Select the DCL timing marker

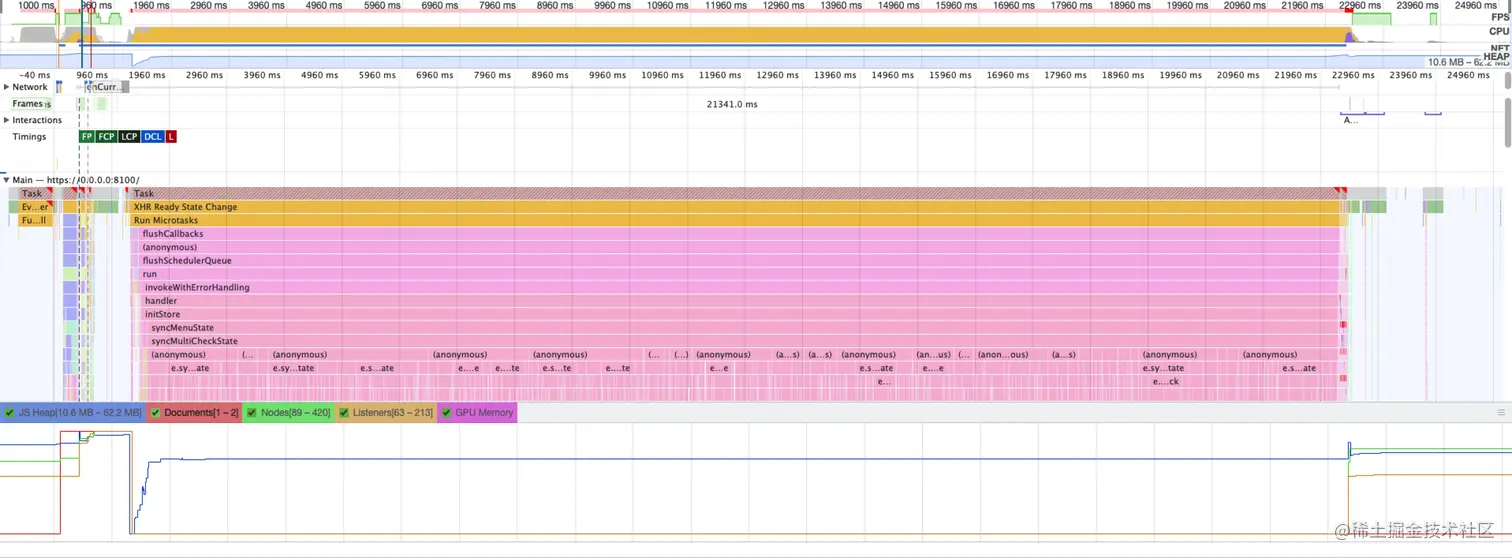[153, 137]
